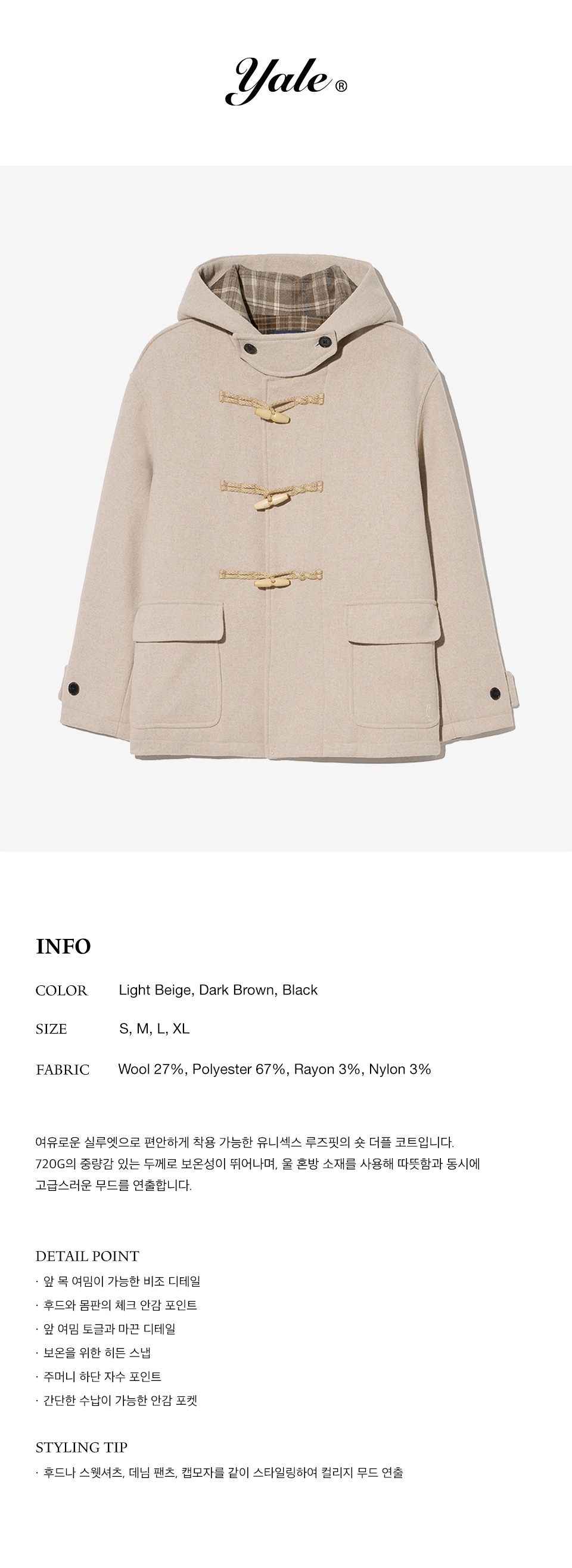Click the FABRIC composition line
572x1568 pixels.
[x=275, y=1069]
